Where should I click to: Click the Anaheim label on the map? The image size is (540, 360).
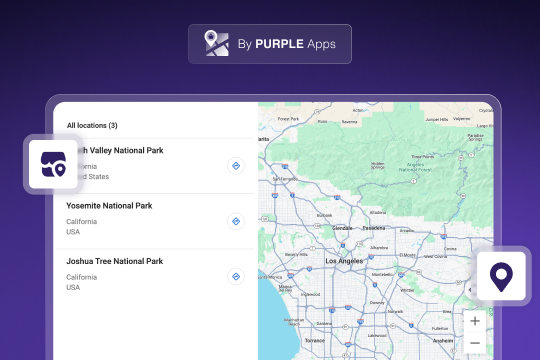click(443, 340)
